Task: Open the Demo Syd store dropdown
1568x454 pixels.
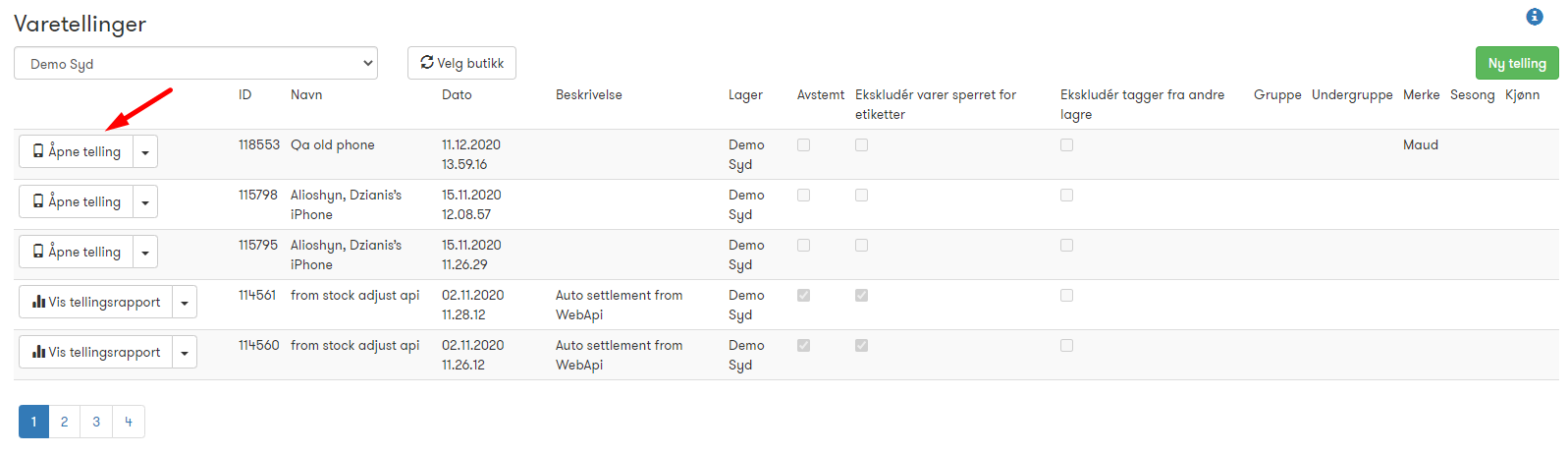Action: 196,63
